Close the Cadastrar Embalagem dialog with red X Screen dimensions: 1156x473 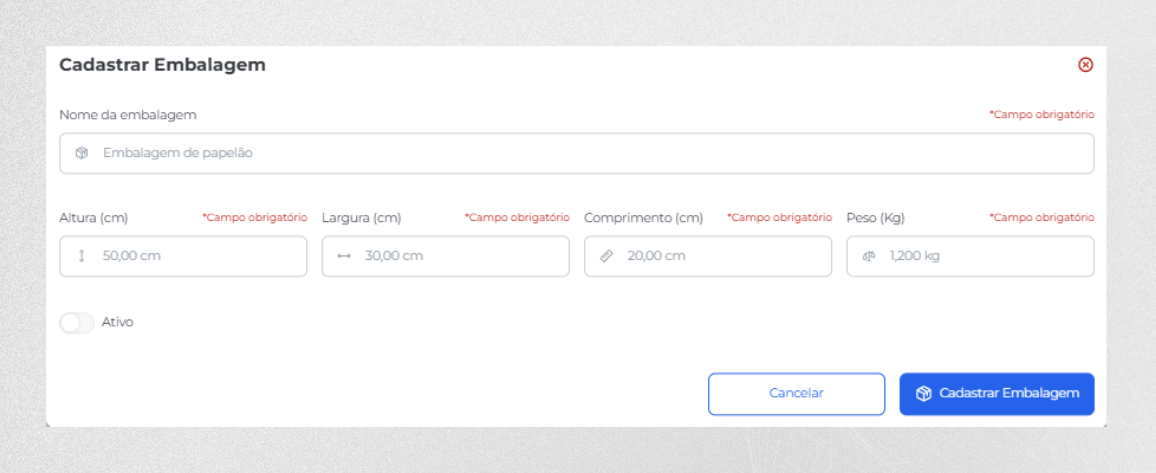coord(1085,65)
